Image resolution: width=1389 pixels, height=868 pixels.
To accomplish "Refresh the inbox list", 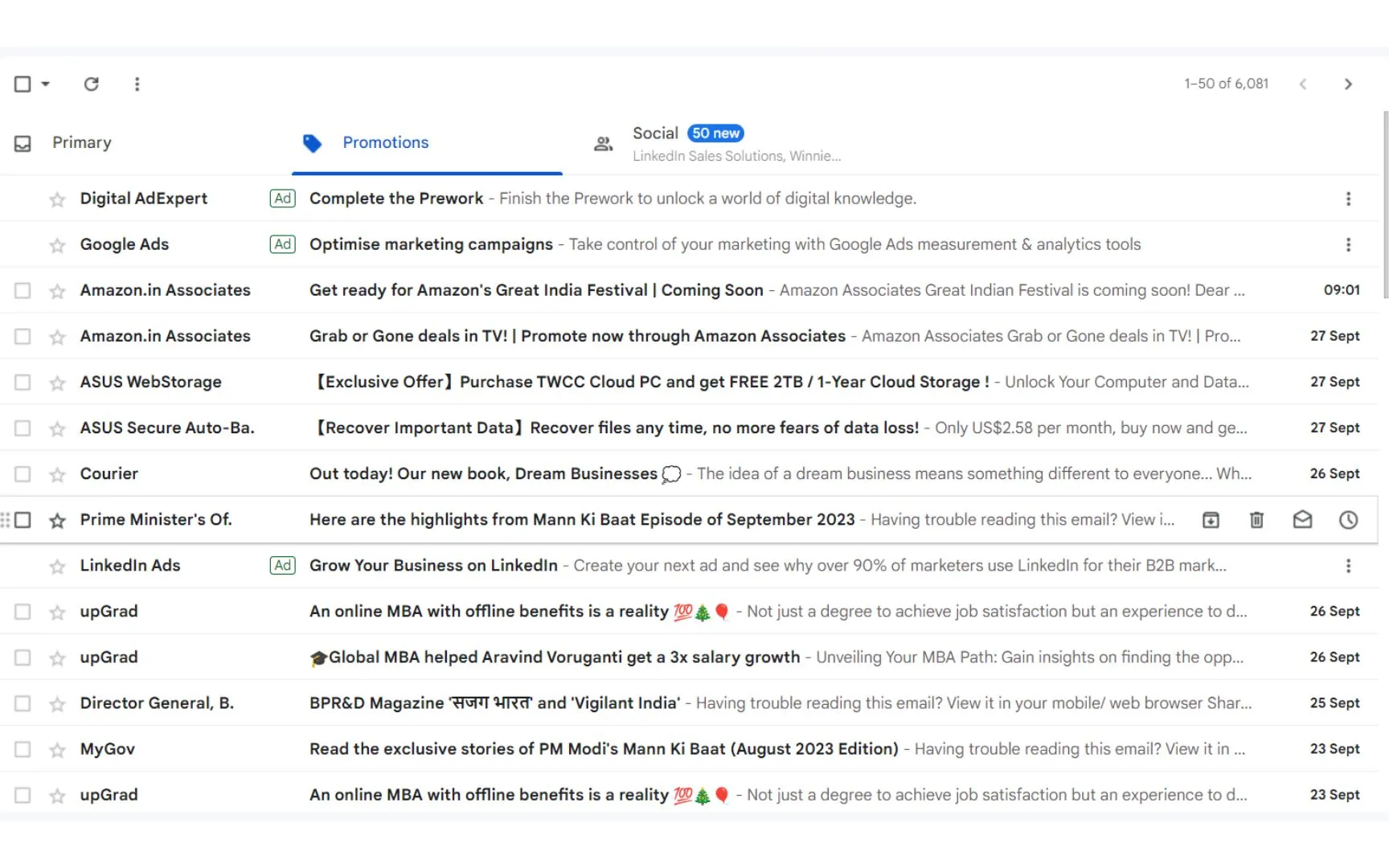I will pyautogui.click(x=92, y=84).
